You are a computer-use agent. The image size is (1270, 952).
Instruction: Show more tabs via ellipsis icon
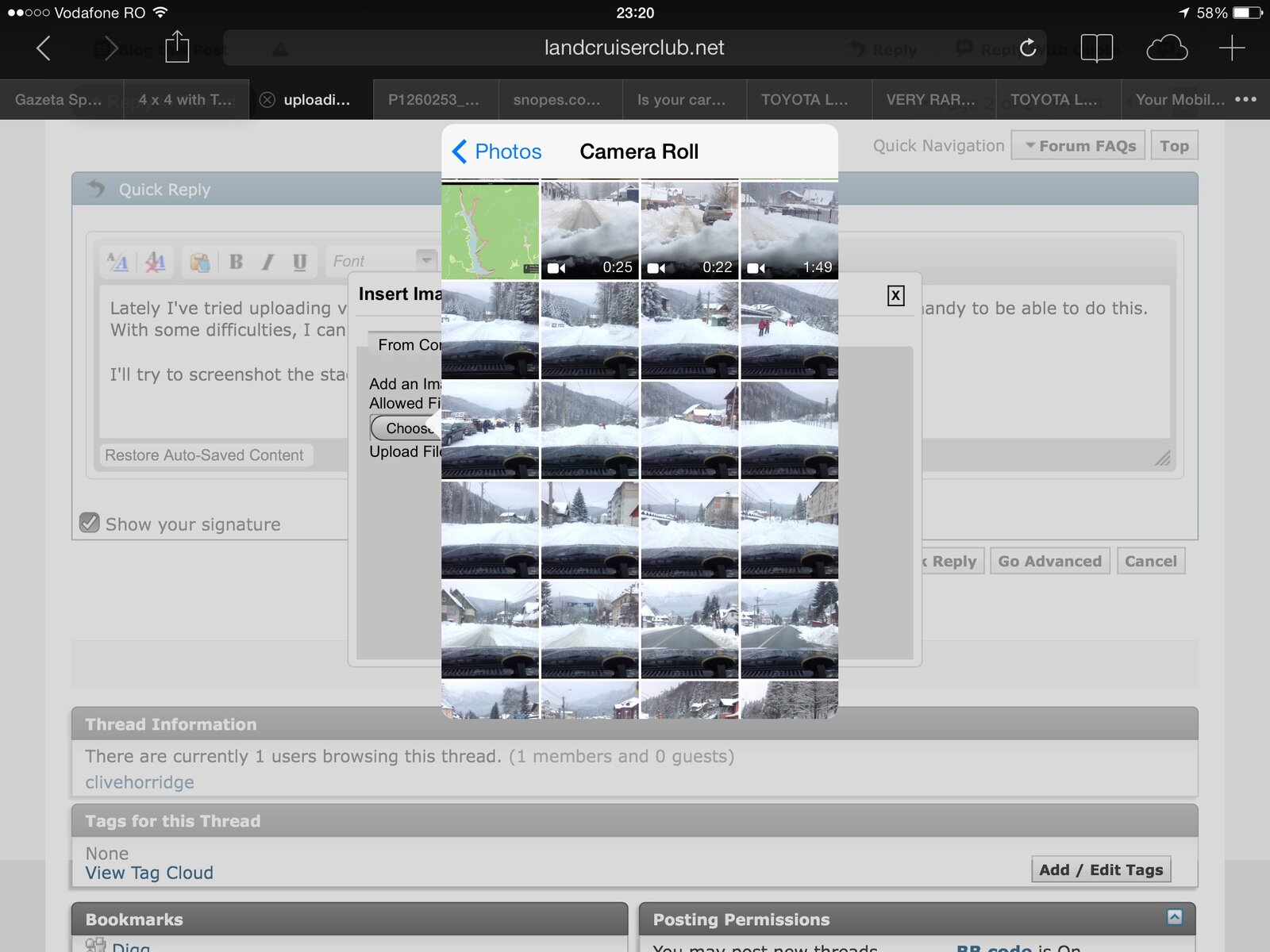pos(1245,99)
